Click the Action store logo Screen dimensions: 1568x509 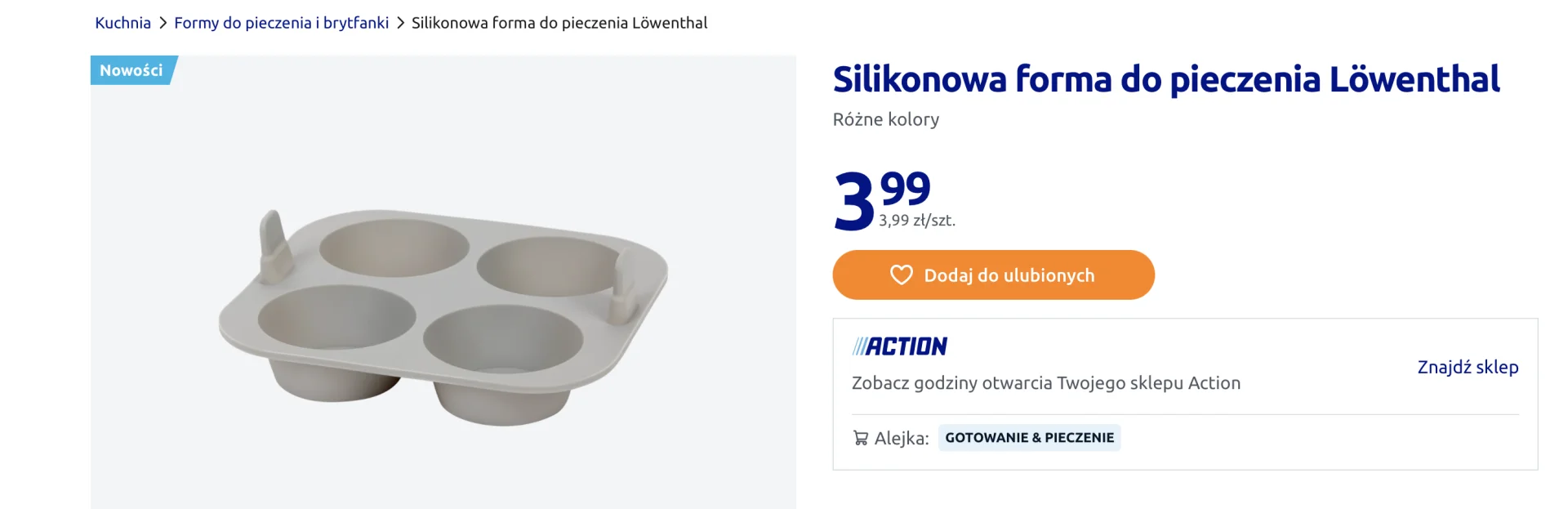click(899, 346)
